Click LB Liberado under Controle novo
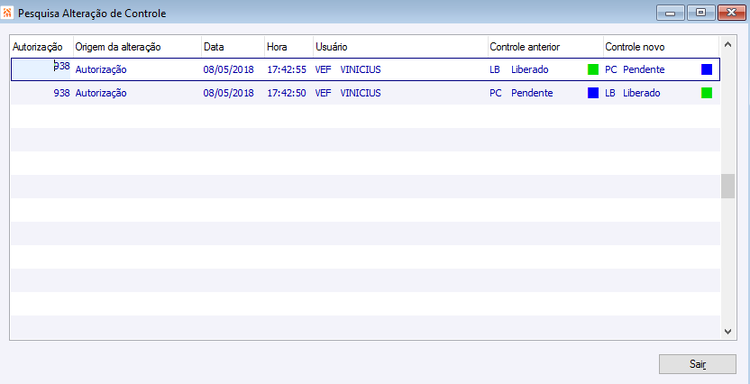Image resolution: width=750 pixels, height=384 pixels. 632,93
